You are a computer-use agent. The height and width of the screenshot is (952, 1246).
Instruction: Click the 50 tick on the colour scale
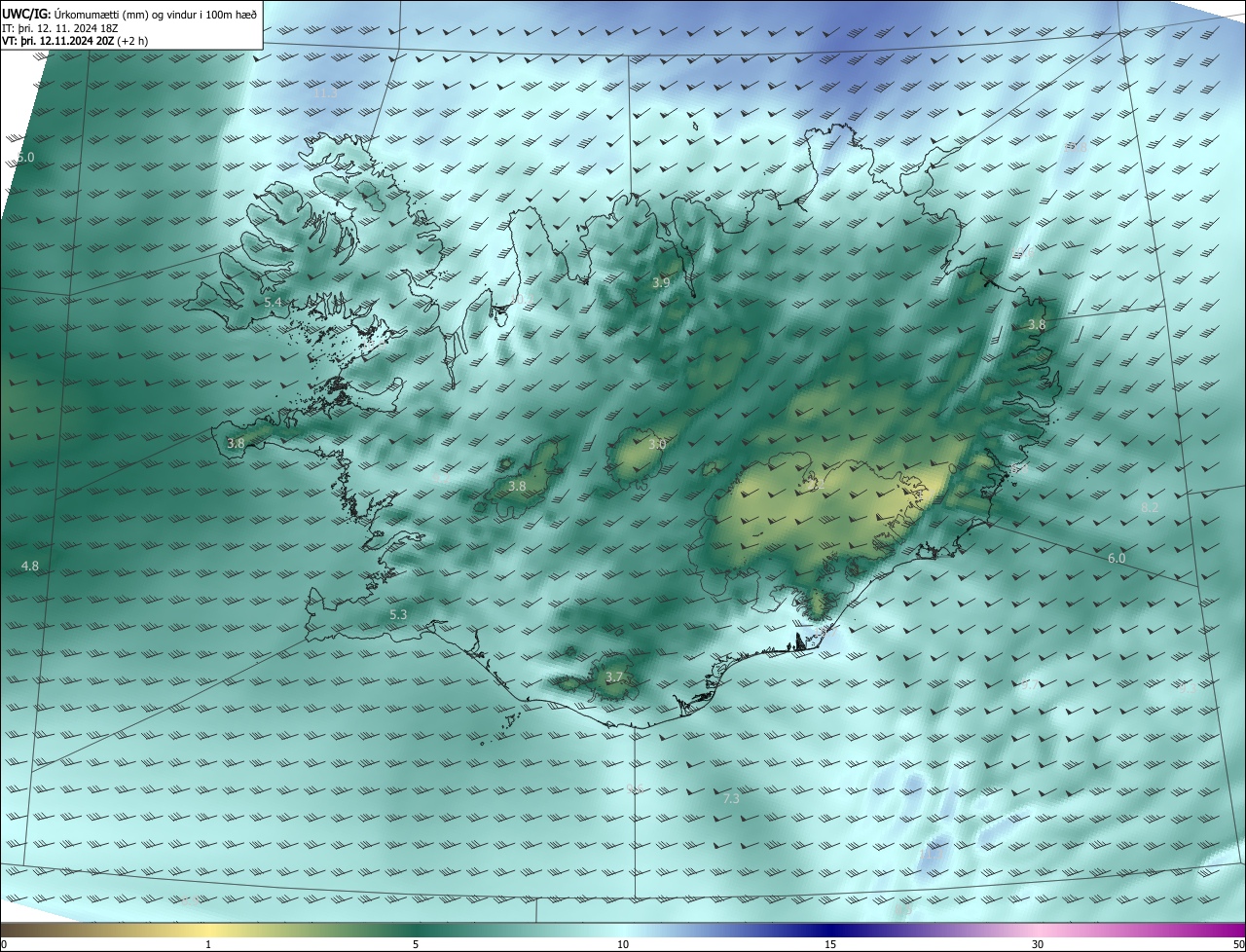point(1238,944)
